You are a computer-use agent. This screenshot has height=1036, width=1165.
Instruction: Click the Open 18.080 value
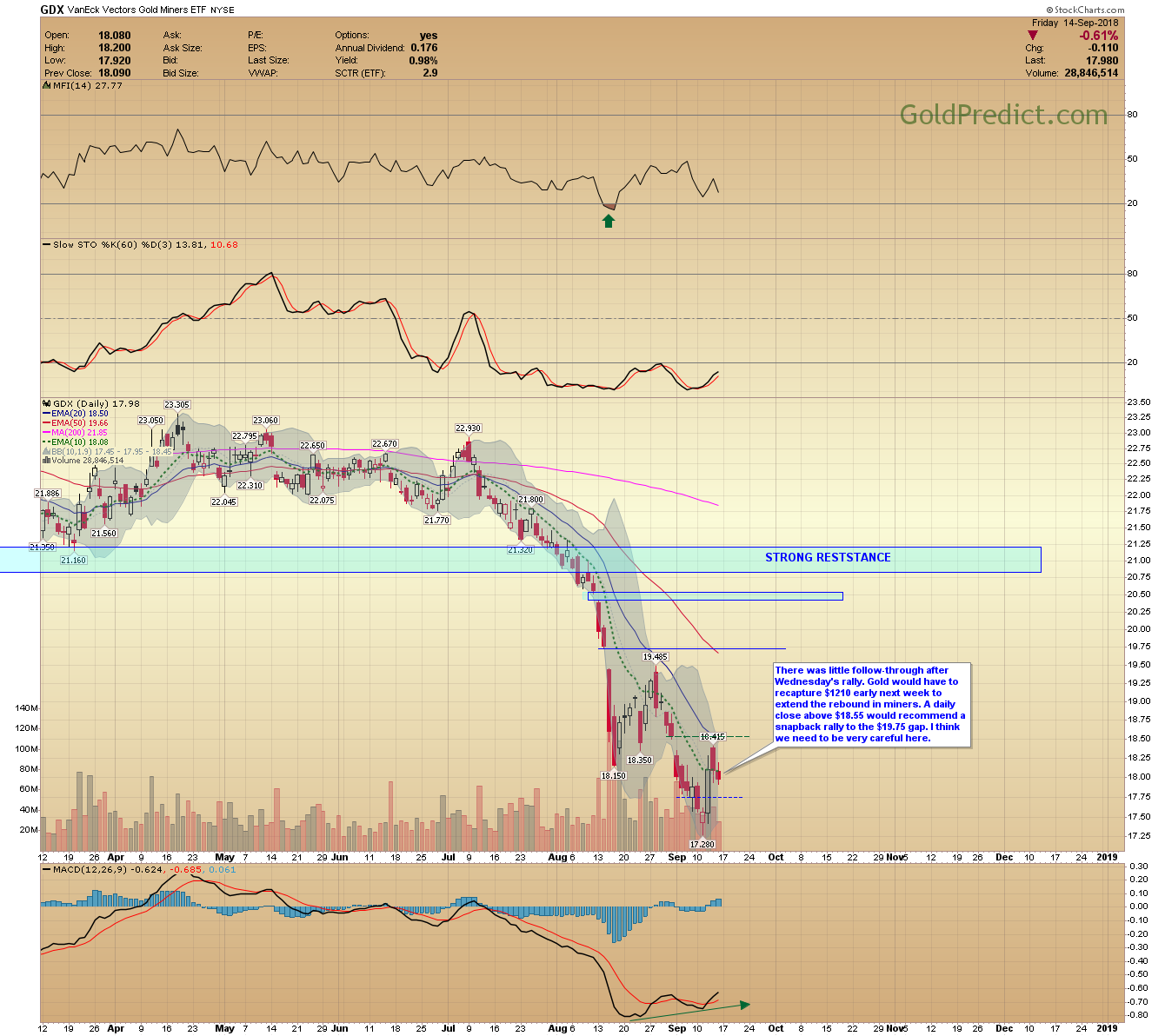coord(115,36)
